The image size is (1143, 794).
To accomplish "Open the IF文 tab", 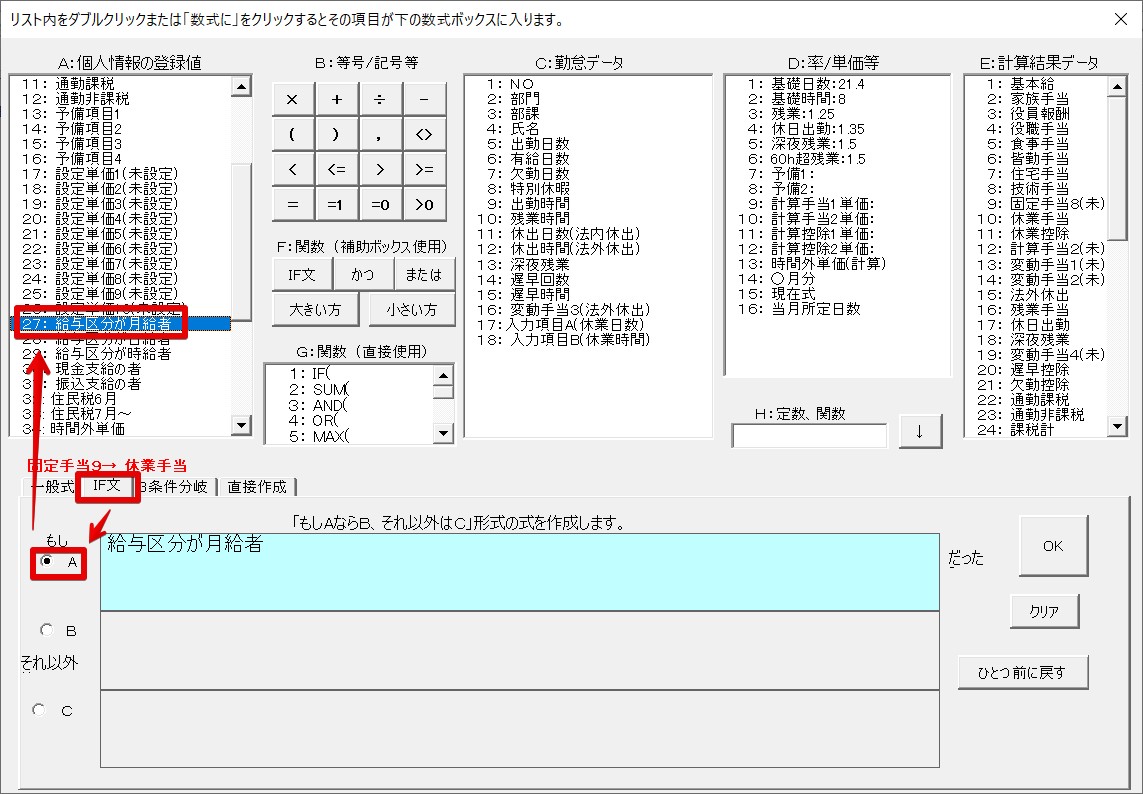I will click(x=107, y=486).
